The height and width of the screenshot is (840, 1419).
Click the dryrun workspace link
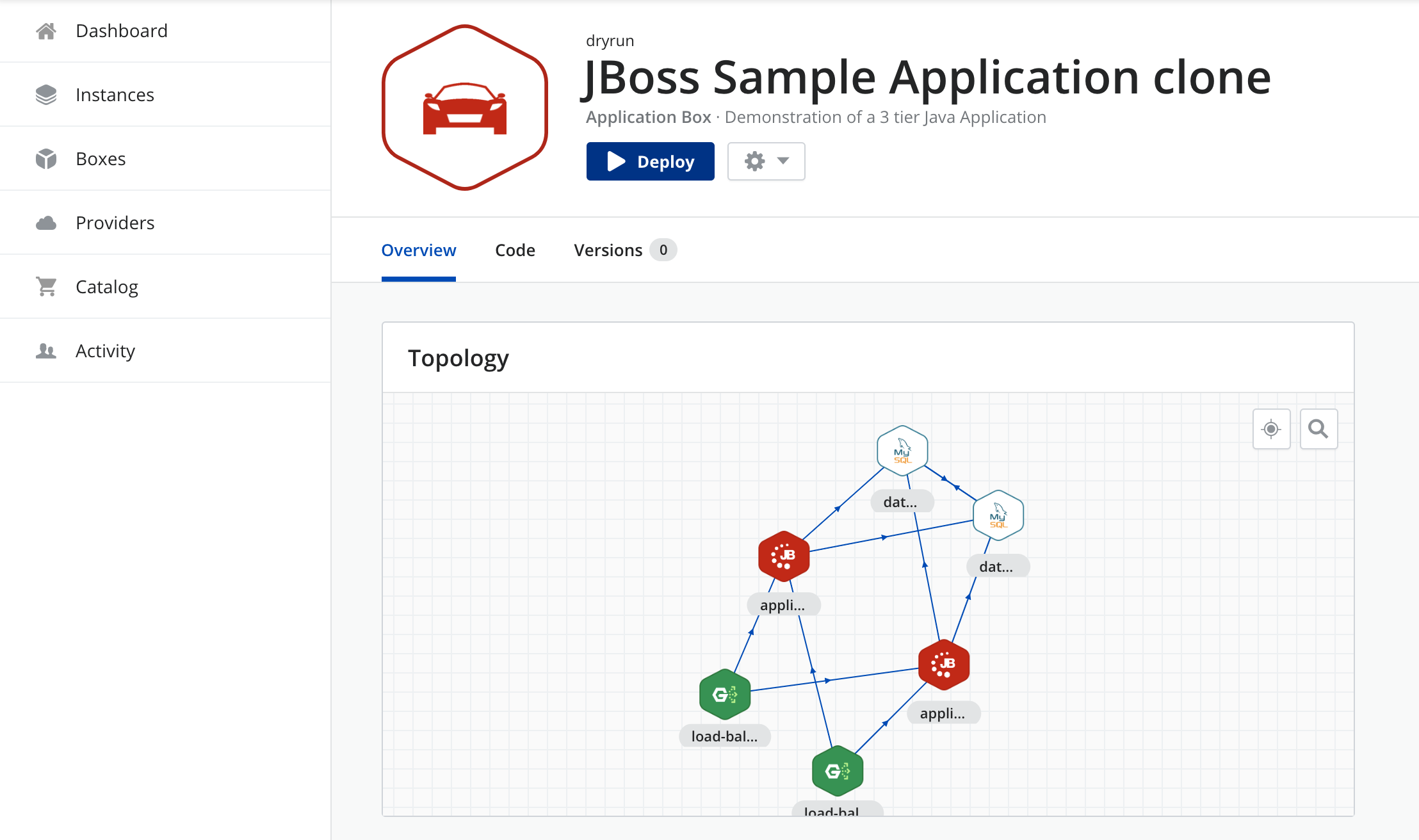[610, 41]
